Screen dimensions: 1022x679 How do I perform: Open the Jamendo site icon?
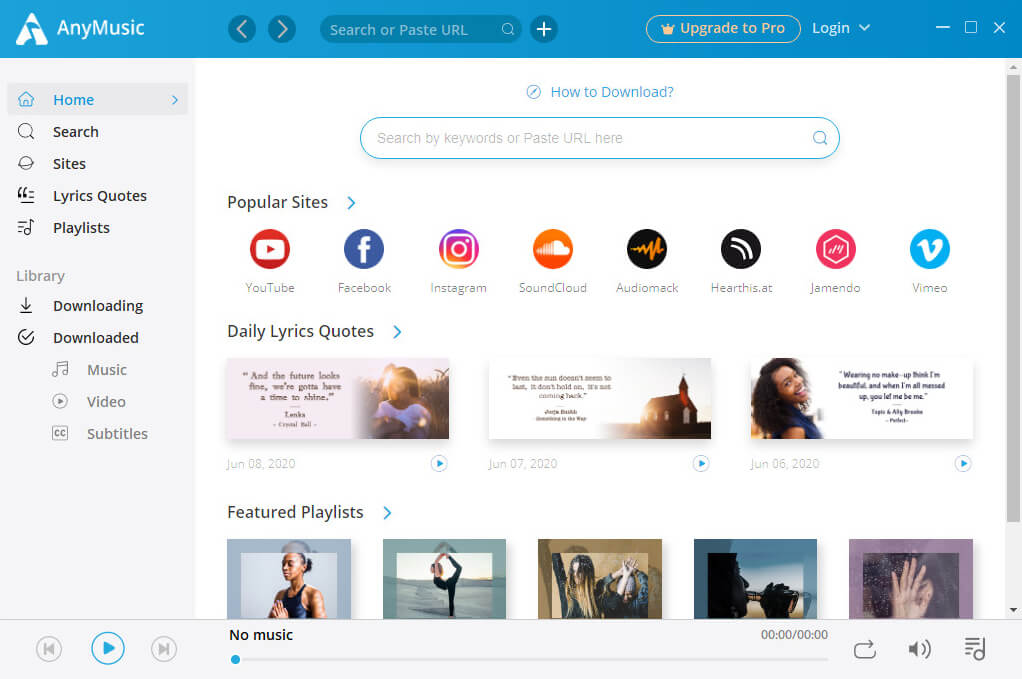835,249
